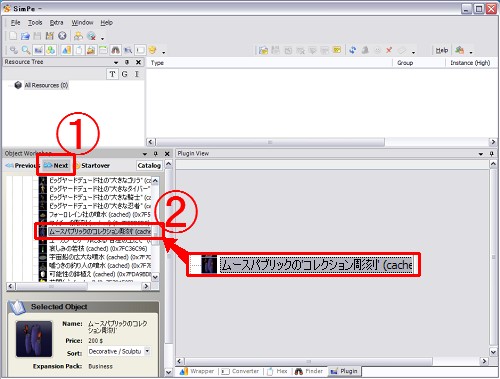Image resolution: width=500 pixels, height=379 pixels.
Task: Open the Sort dropdown showing Decorative / Sculptu
Action: [x=119, y=351]
